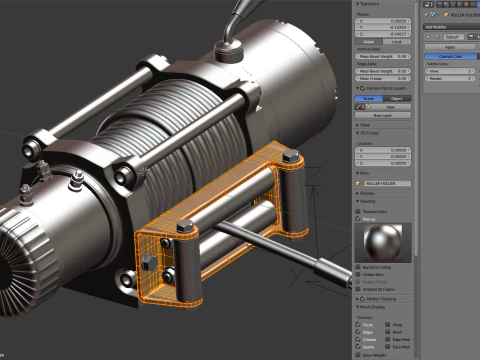Collapse Grease Pencil Layers panel arrow
The height and width of the screenshot is (360, 480).
pos(358,88)
